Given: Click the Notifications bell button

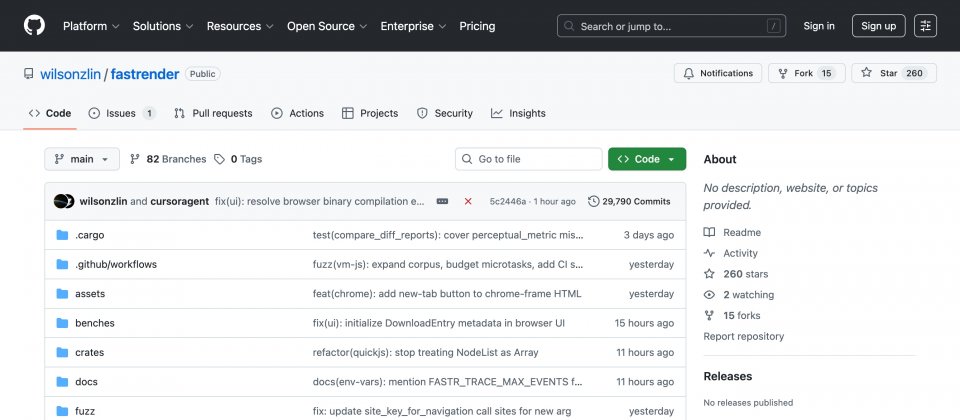Looking at the screenshot, I should tap(718, 73).
